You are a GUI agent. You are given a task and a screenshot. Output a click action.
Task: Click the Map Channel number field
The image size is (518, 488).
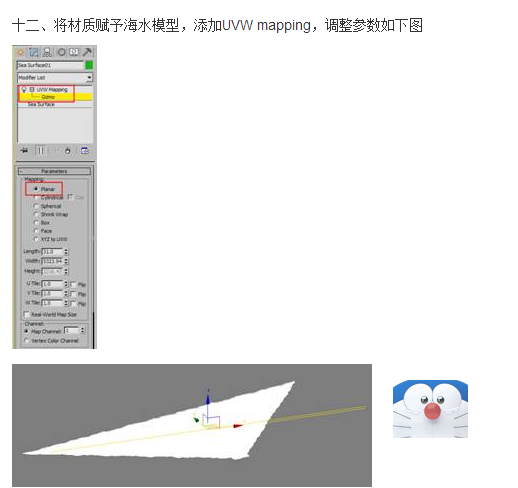[x=72, y=330]
